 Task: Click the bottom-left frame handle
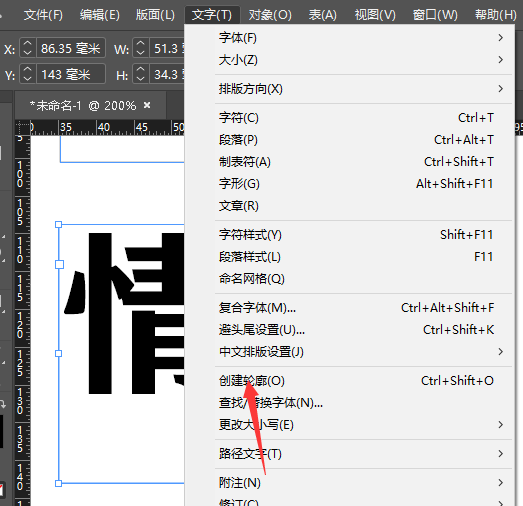click(58, 483)
